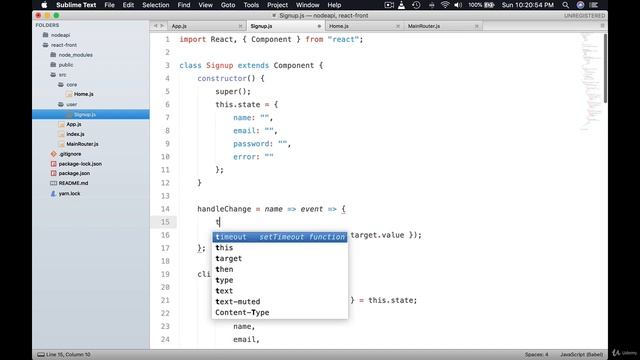Open the Apple menu

click(x=44, y=5)
